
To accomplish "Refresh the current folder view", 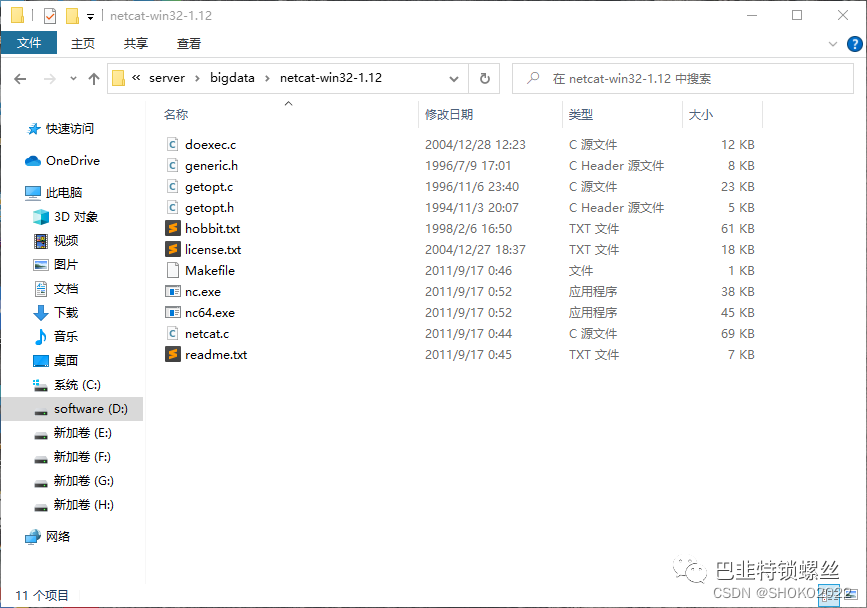I will [484, 78].
